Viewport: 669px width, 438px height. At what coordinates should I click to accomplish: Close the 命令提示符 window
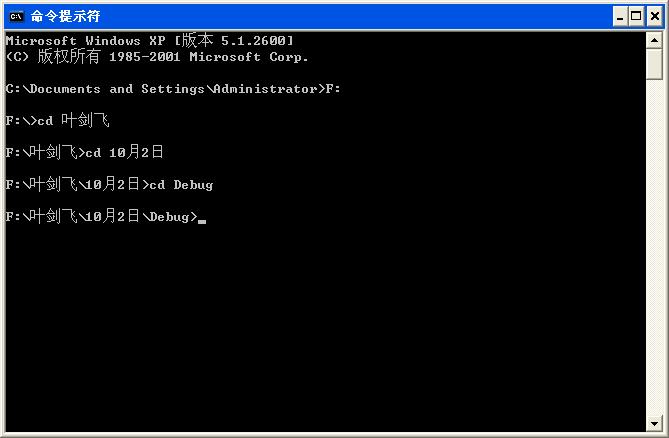[x=653, y=16]
